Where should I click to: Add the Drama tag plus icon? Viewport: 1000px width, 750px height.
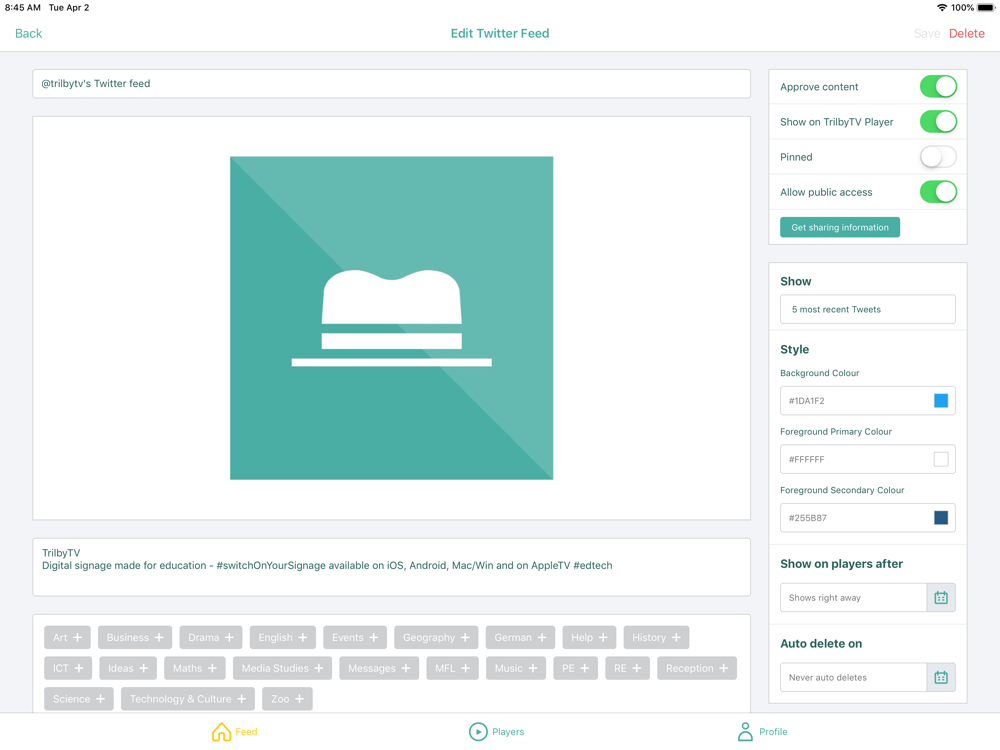(x=229, y=637)
